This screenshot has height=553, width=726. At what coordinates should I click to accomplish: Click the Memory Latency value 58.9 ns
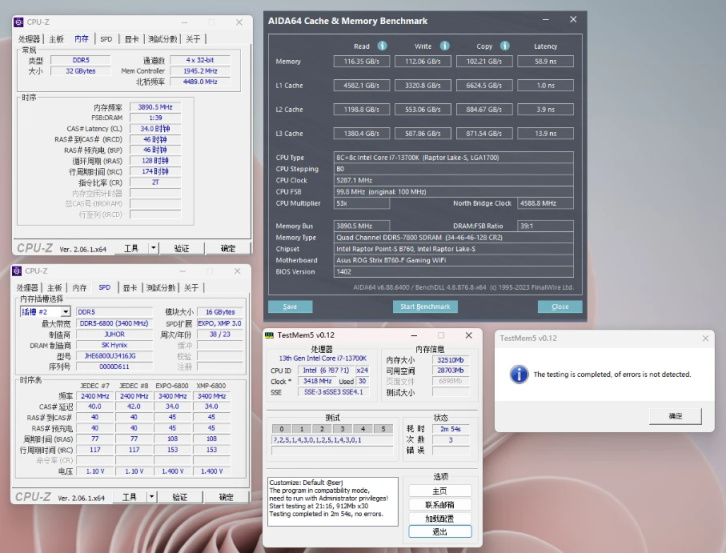pos(545,61)
